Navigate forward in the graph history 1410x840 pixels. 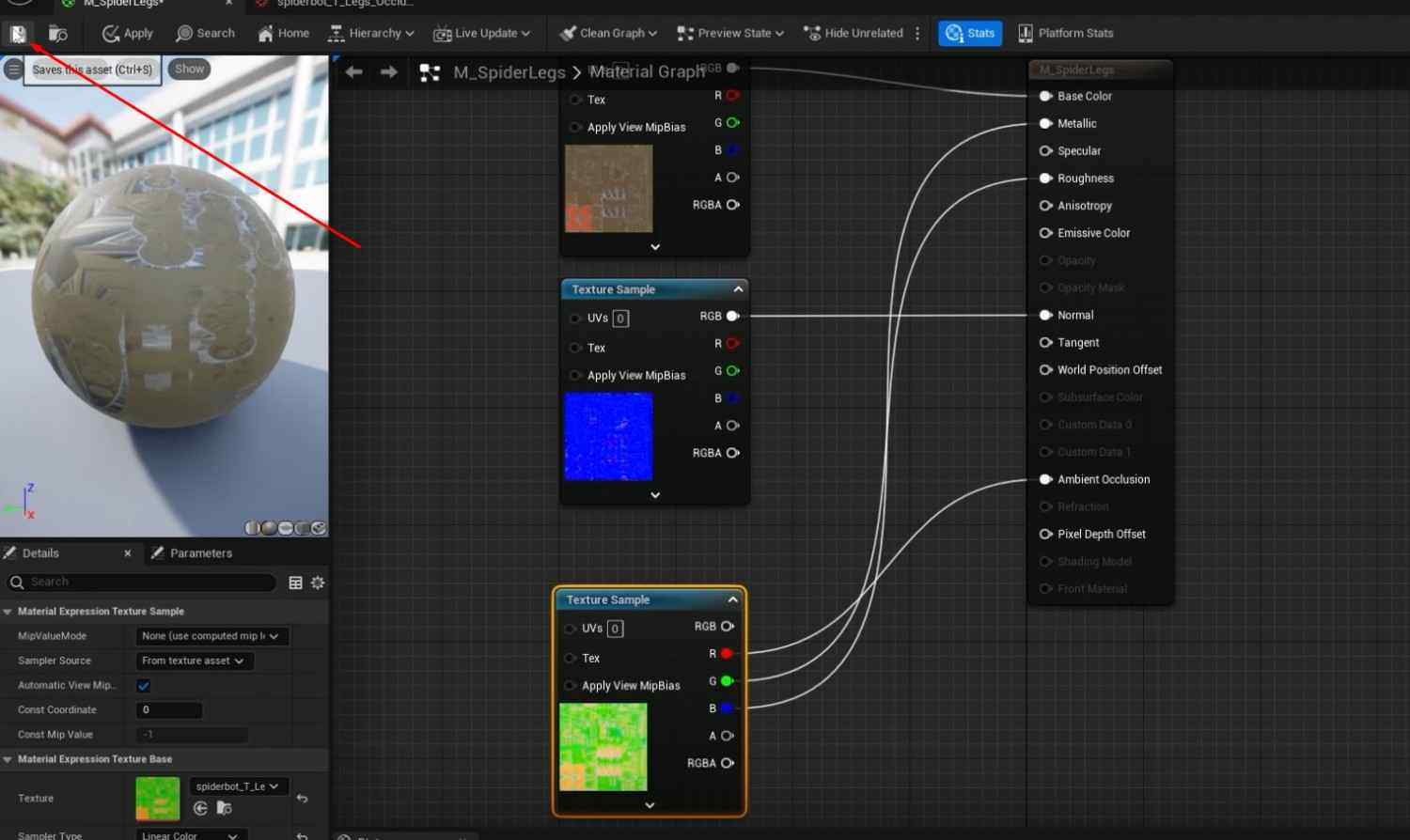[388, 72]
